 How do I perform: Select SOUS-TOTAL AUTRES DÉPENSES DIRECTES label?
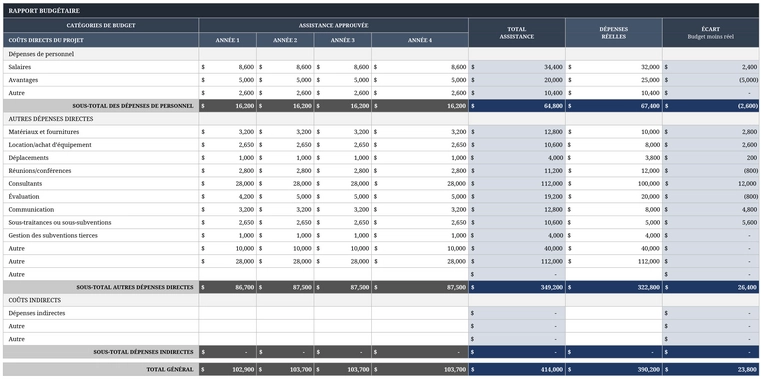[101, 287]
